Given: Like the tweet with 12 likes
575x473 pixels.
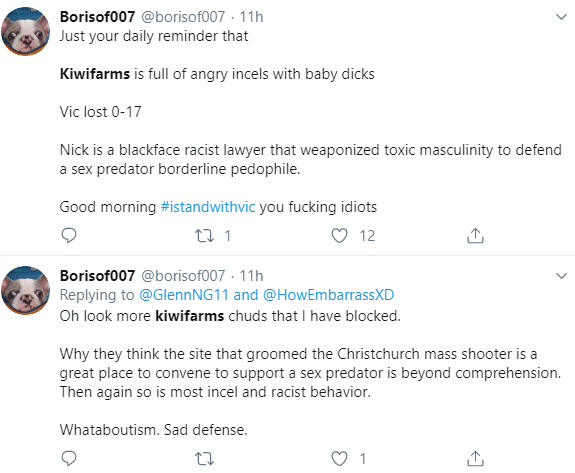Looking at the screenshot, I should tap(339, 236).
